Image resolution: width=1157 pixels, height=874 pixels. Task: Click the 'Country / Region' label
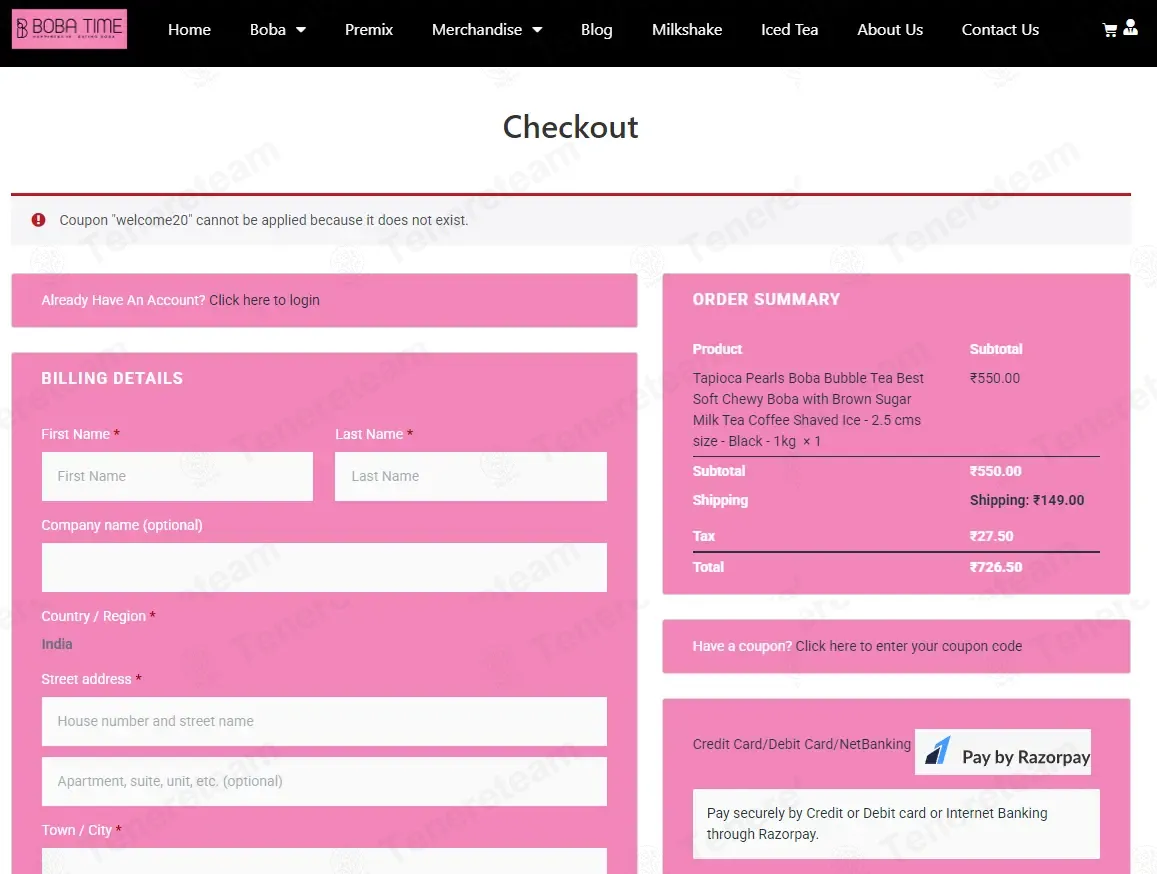[x=94, y=616]
